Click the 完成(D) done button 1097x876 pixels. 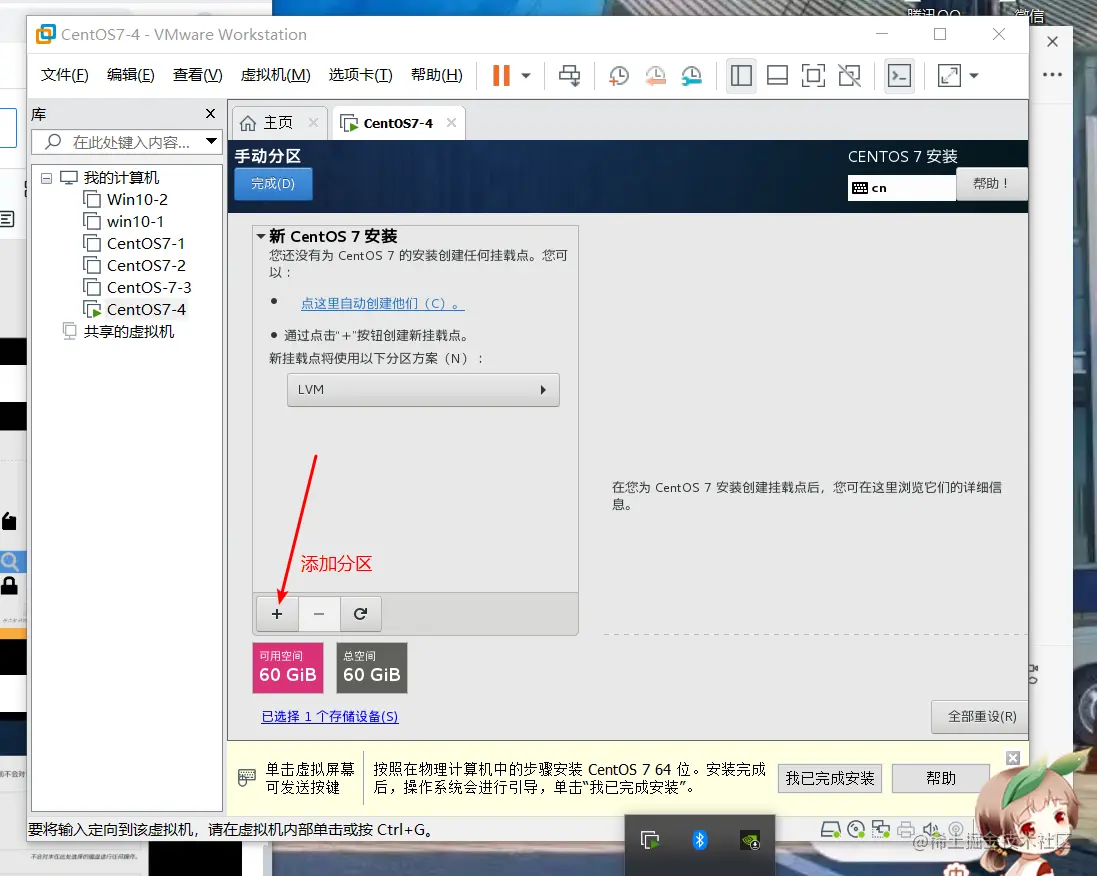point(273,184)
